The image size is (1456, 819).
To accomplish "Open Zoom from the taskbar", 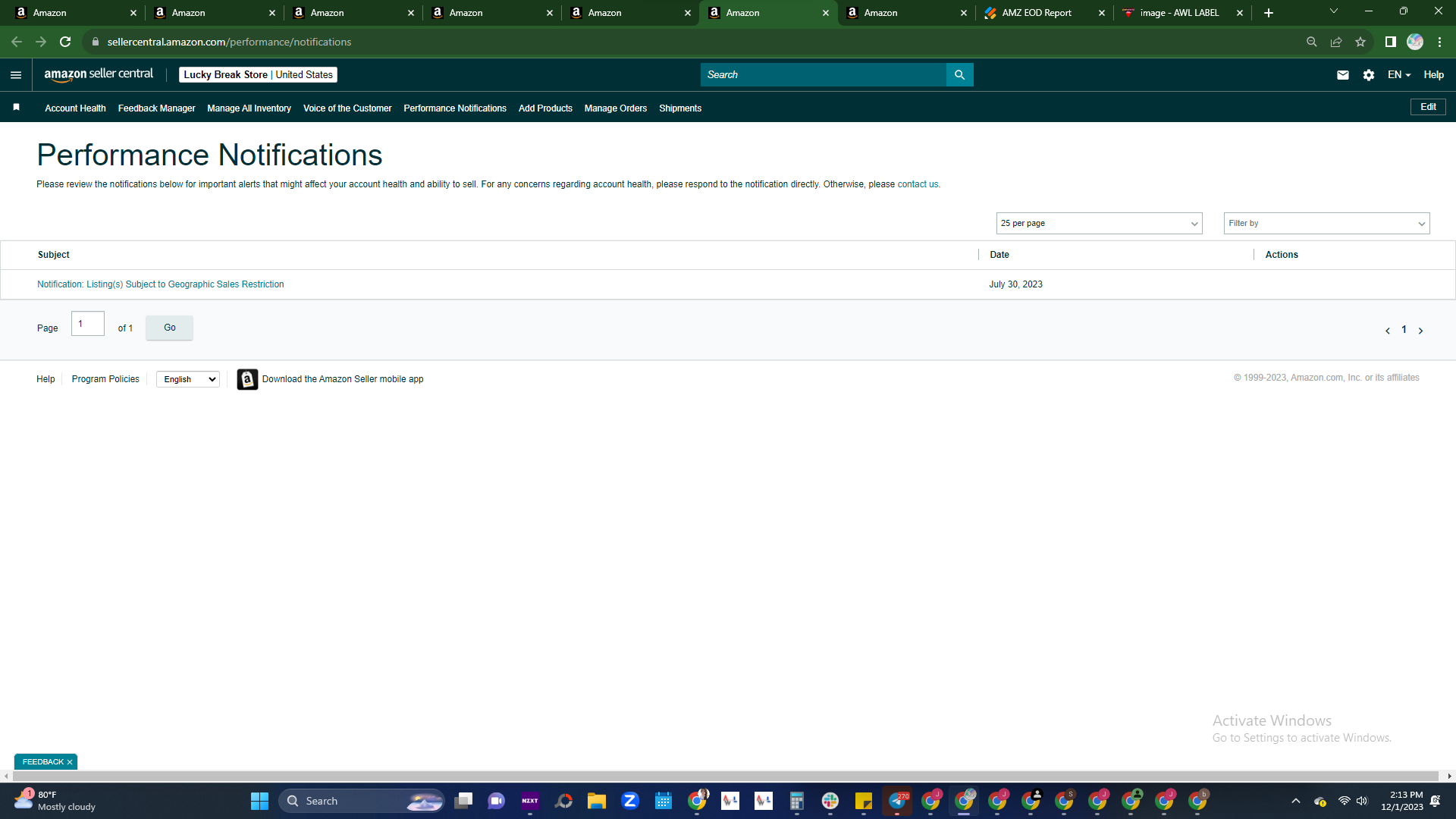I will pos(630,801).
